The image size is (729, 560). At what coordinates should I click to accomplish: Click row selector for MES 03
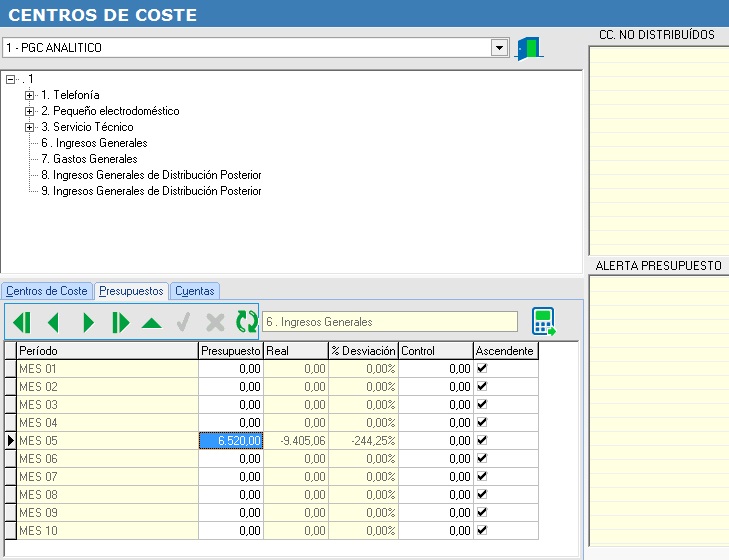10,404
